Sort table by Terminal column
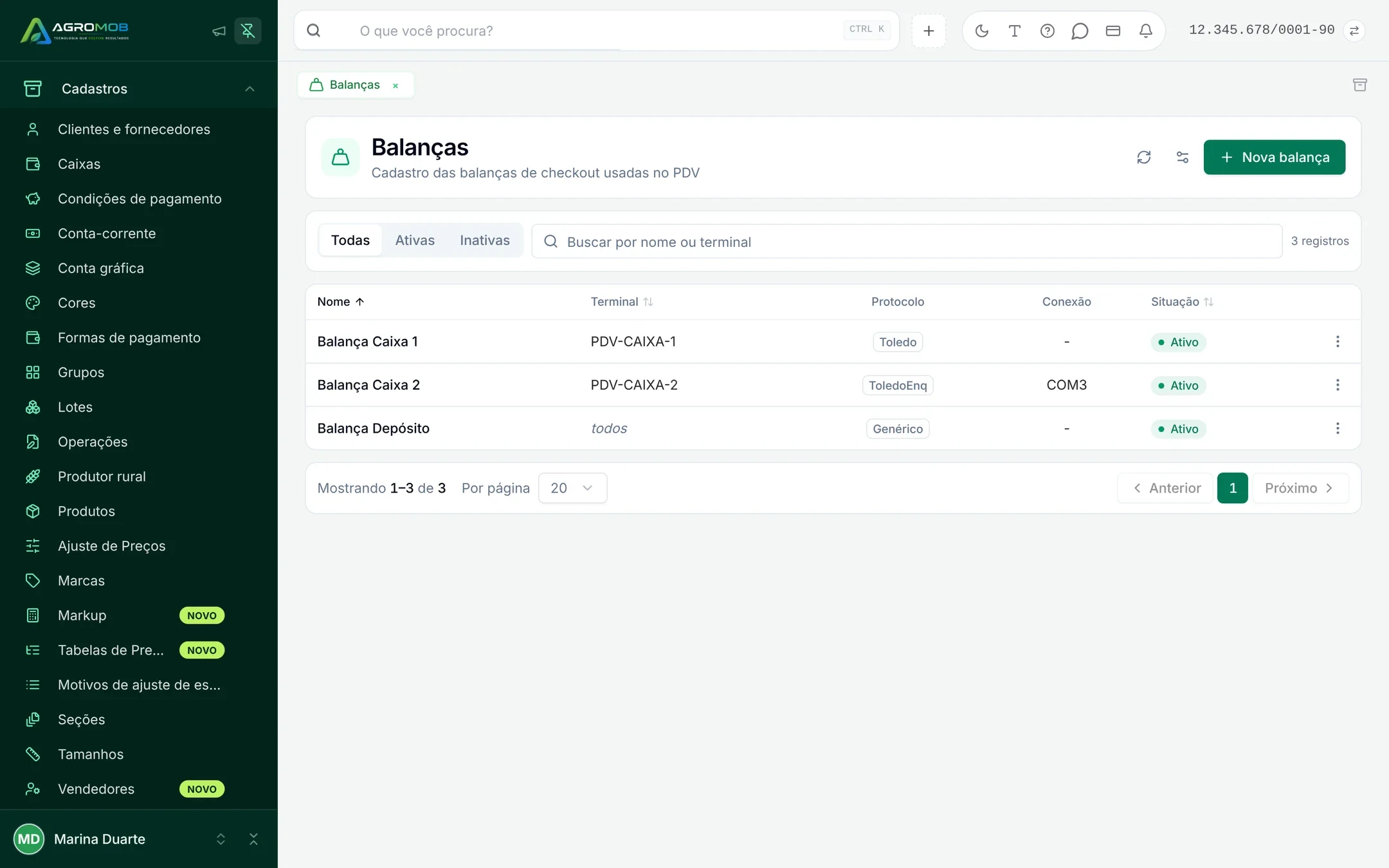Viewport: 1389px width, 868px height. [x=622, y=302]
